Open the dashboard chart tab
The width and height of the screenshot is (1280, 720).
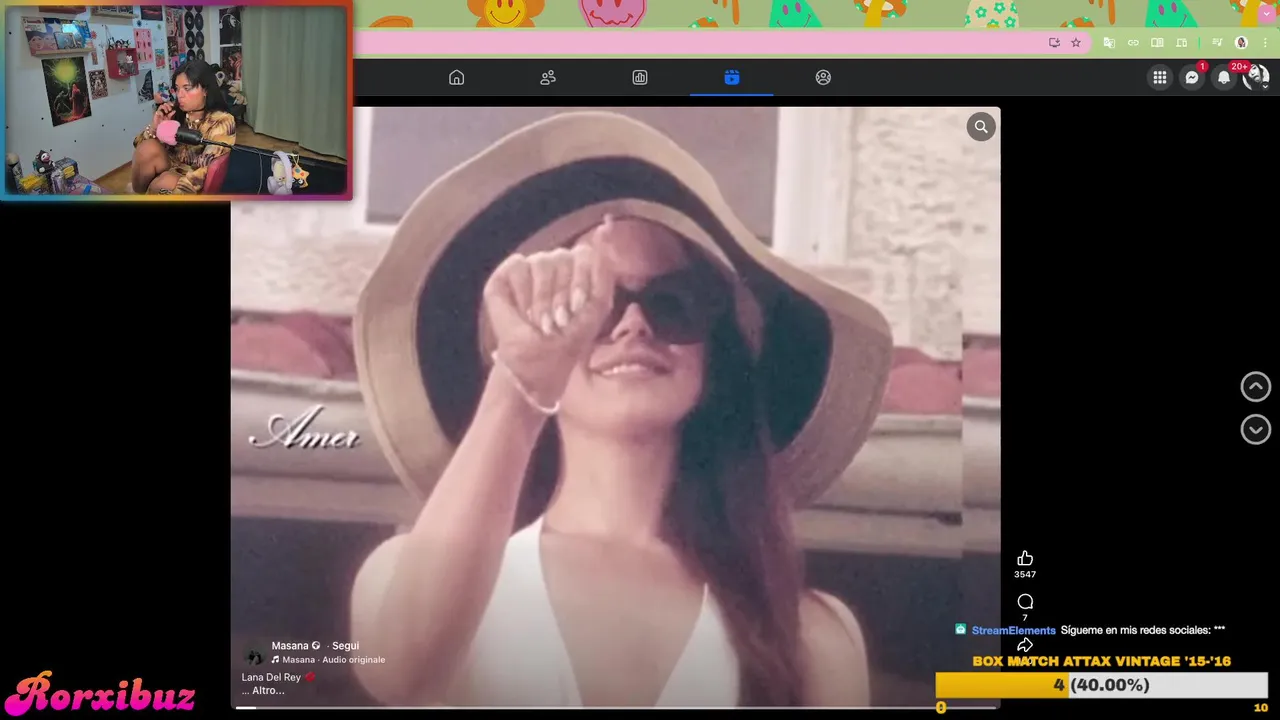tap(640, 77)
